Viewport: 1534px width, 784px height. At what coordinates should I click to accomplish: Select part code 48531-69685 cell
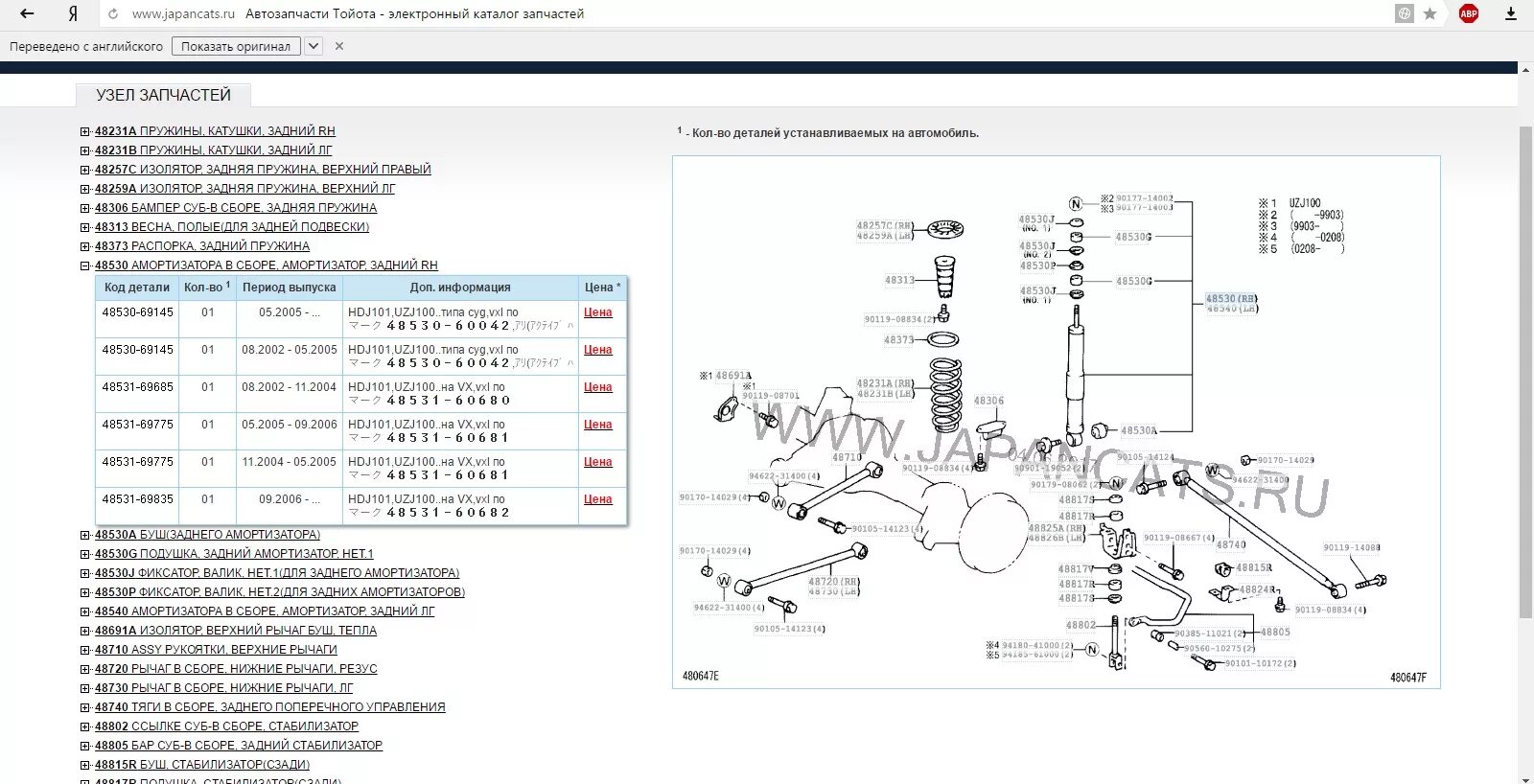137,387
